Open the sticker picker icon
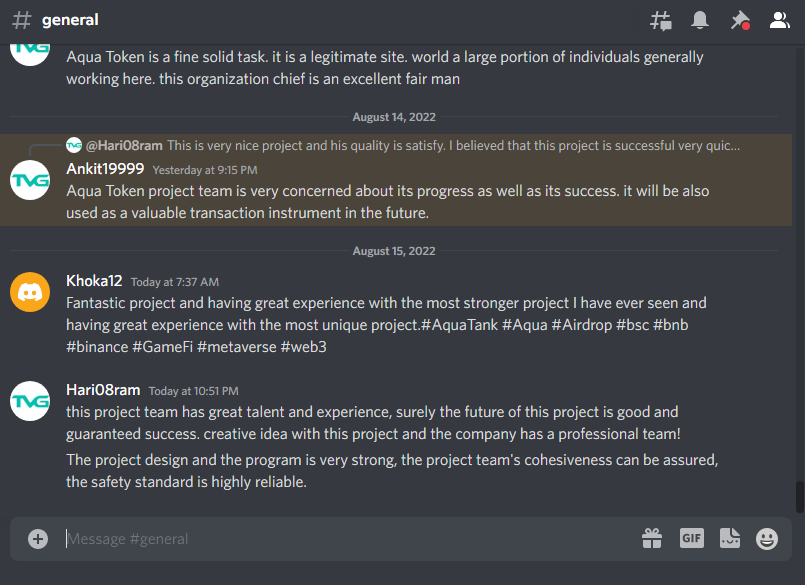Image resolution: width=805 pixels, height=585 pixels. [x=730, y=538]
